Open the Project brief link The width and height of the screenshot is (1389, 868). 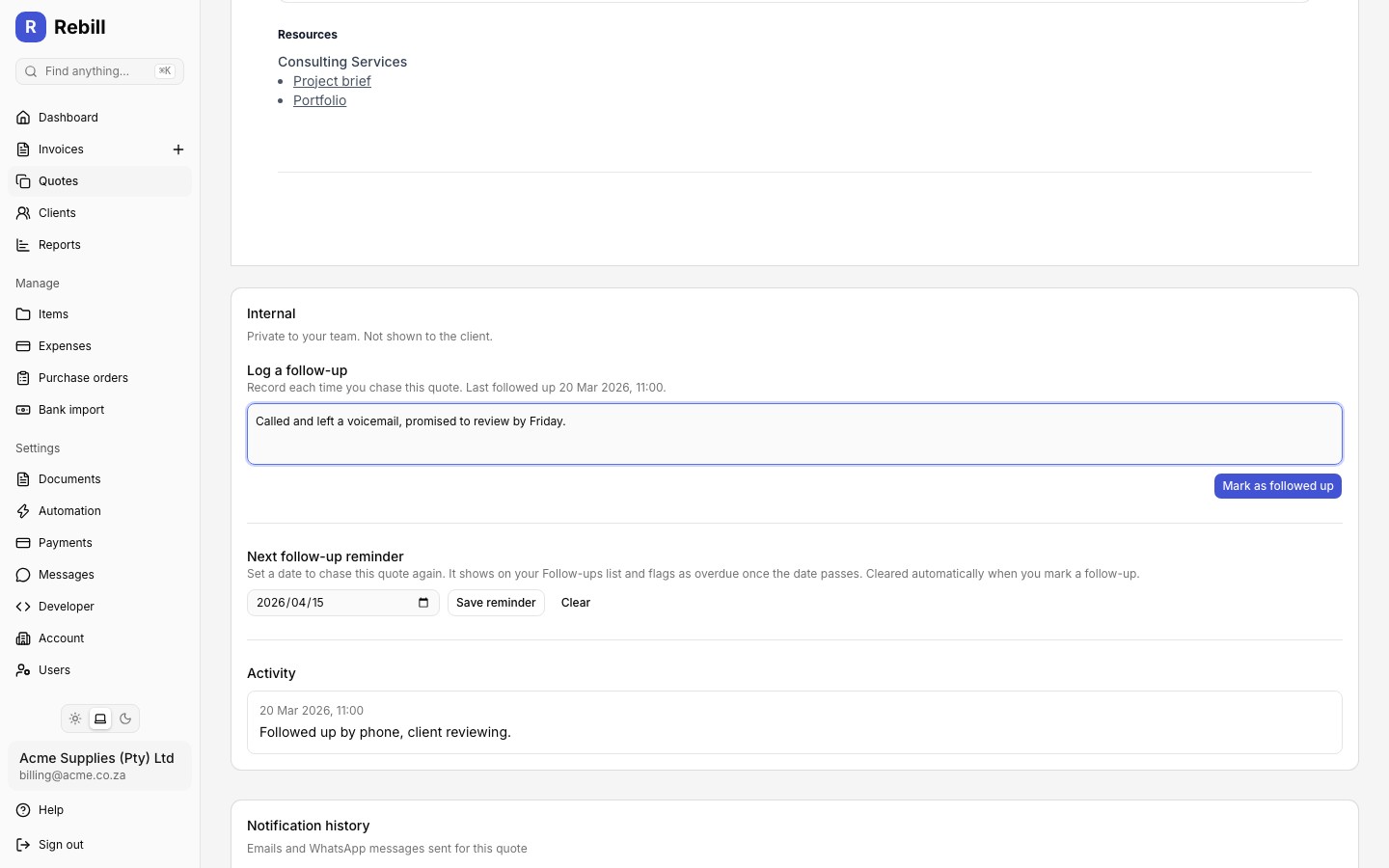[332, 81]
